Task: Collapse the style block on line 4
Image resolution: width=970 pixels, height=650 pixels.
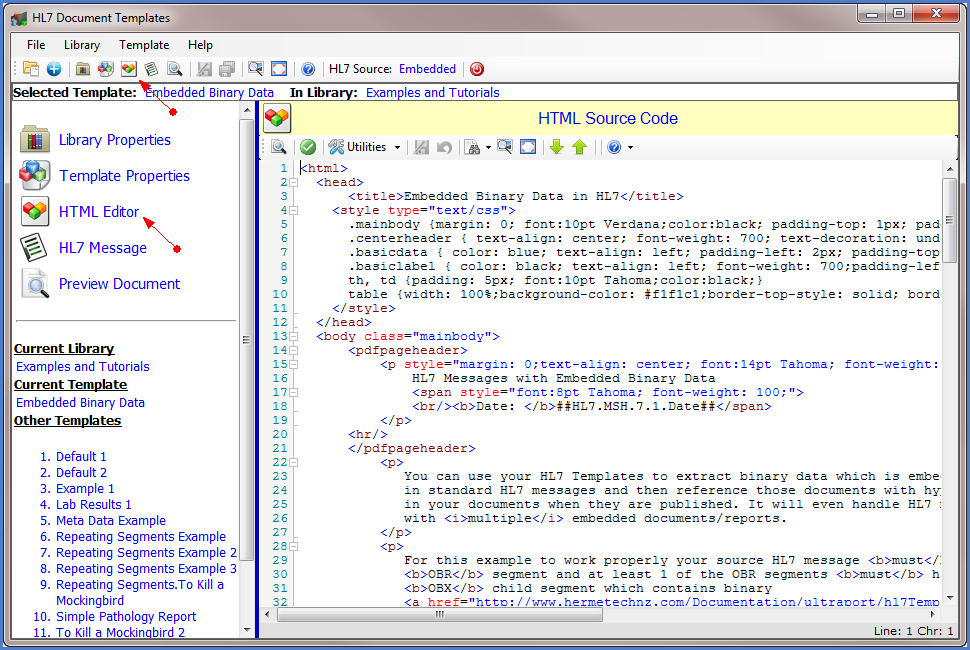Action: click(x=294, y=211)
